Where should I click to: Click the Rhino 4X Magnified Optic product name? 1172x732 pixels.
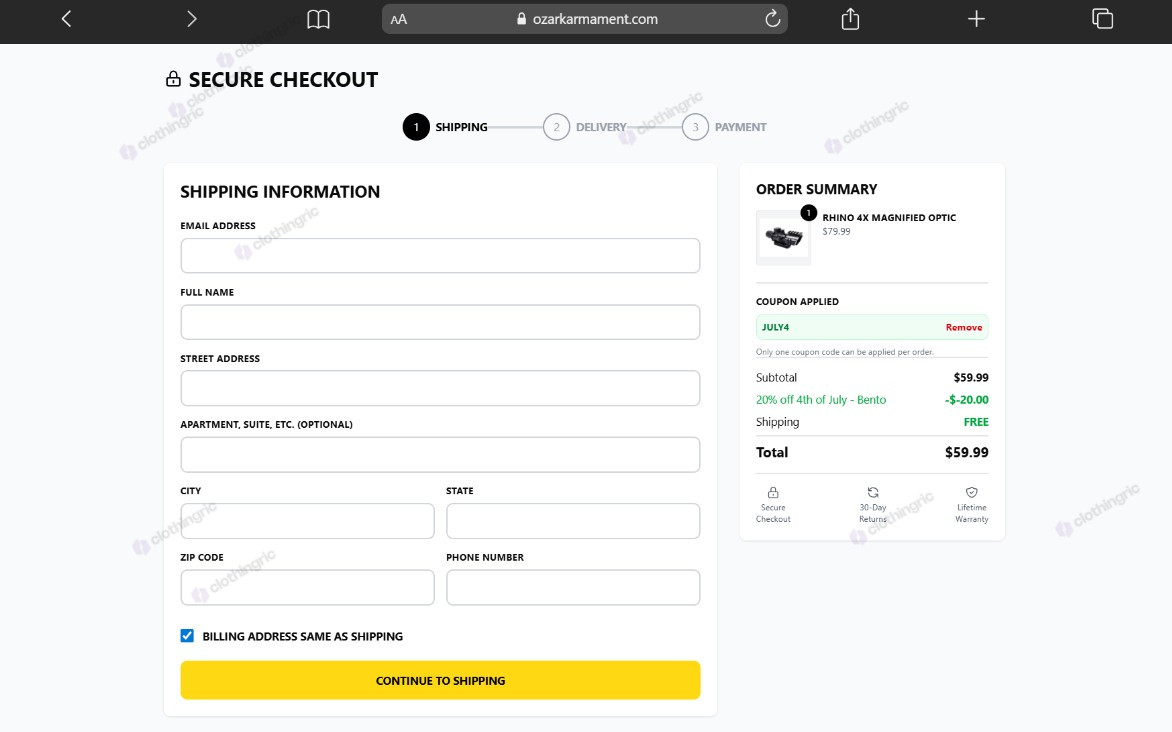coord(889,218)
